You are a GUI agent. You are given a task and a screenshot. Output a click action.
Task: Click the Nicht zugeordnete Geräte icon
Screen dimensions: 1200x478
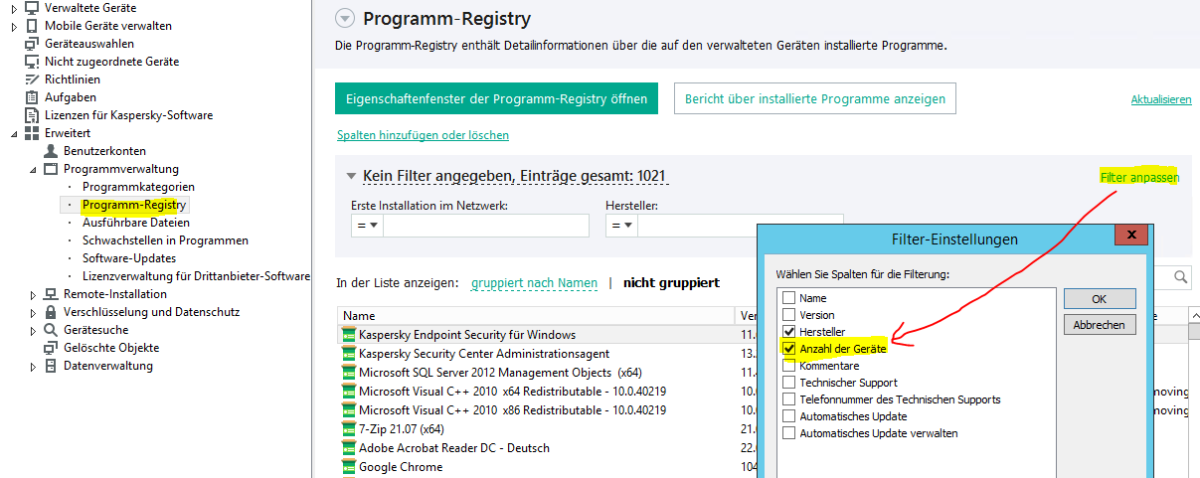[32, 61]
